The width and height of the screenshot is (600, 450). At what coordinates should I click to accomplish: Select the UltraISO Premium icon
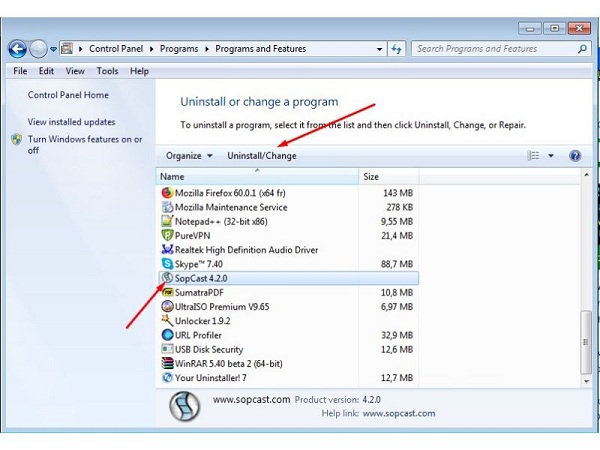(167, 307)
